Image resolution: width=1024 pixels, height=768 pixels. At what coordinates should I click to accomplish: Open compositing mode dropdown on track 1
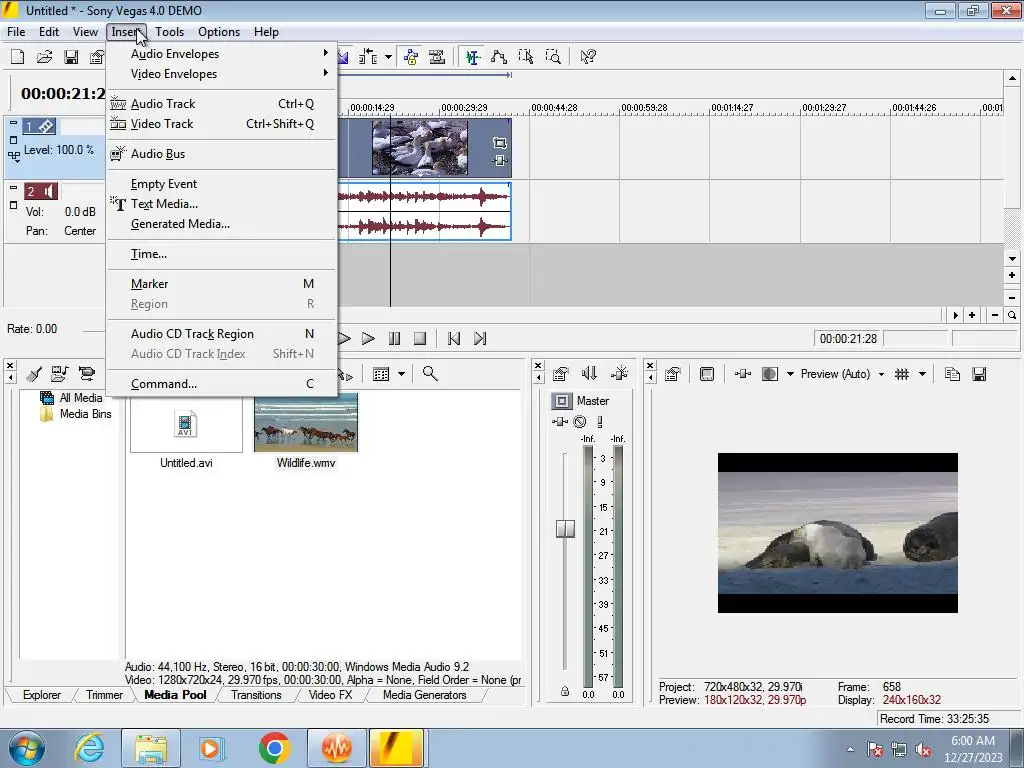coord(14,156)
